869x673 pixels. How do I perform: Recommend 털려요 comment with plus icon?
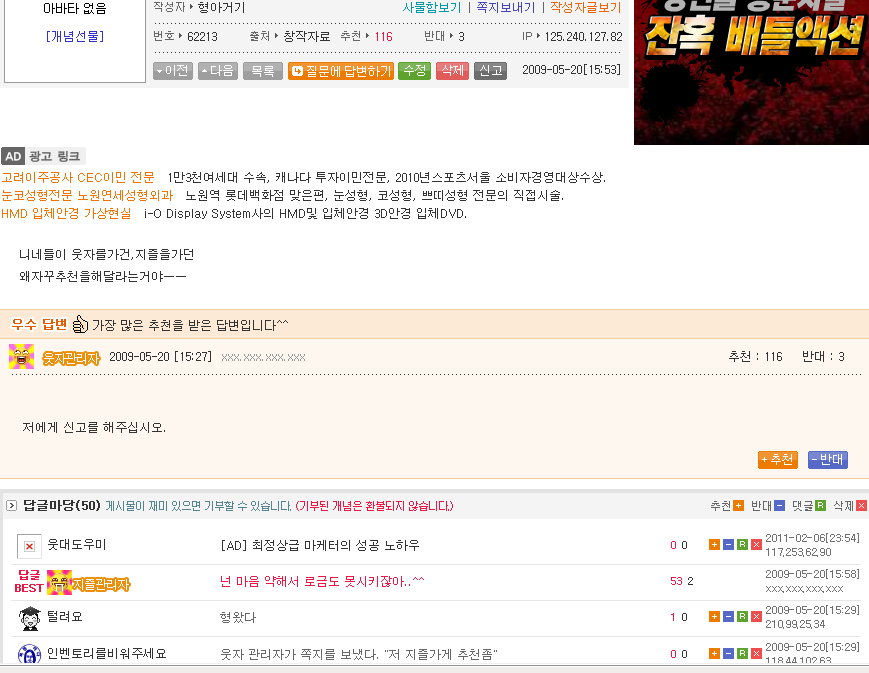[714, 616]
